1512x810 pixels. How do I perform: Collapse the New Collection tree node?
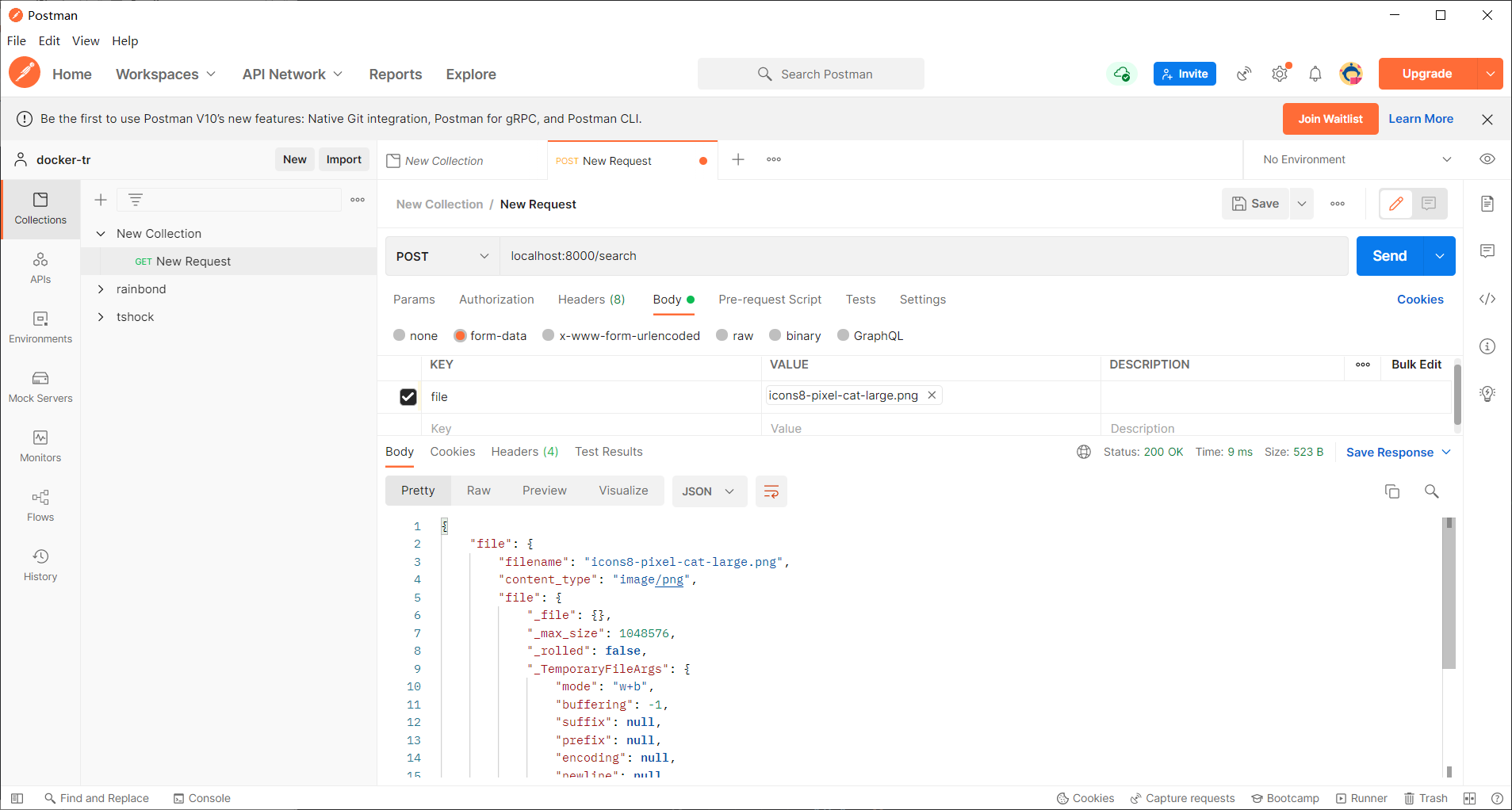[101, 234]
